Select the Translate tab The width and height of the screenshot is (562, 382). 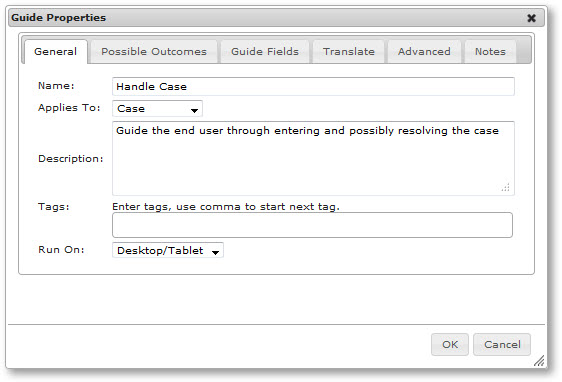tap(349, 52)
